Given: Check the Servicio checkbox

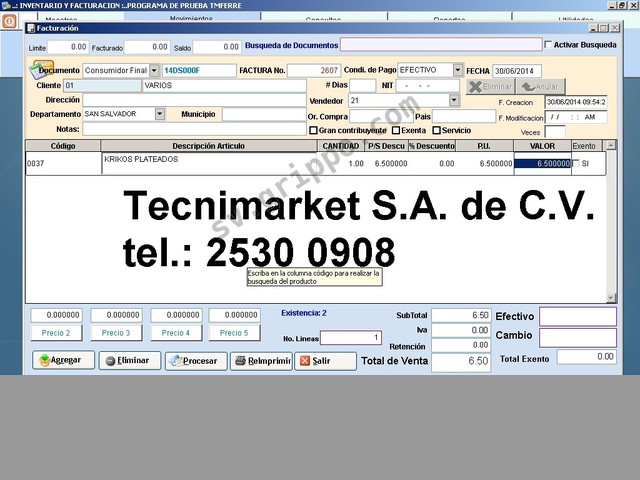Looking at the screenshot, I should tap(436, 130).
